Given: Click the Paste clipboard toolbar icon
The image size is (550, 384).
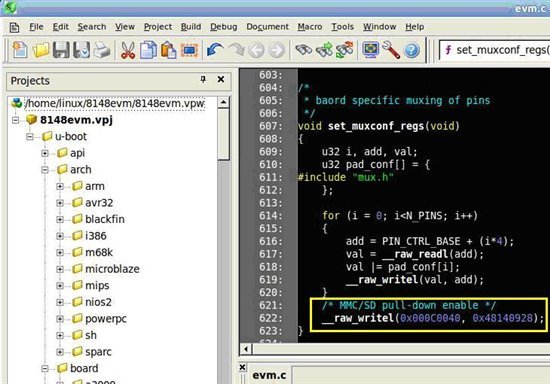Looking at the screenshot, I should click(169, 50).
